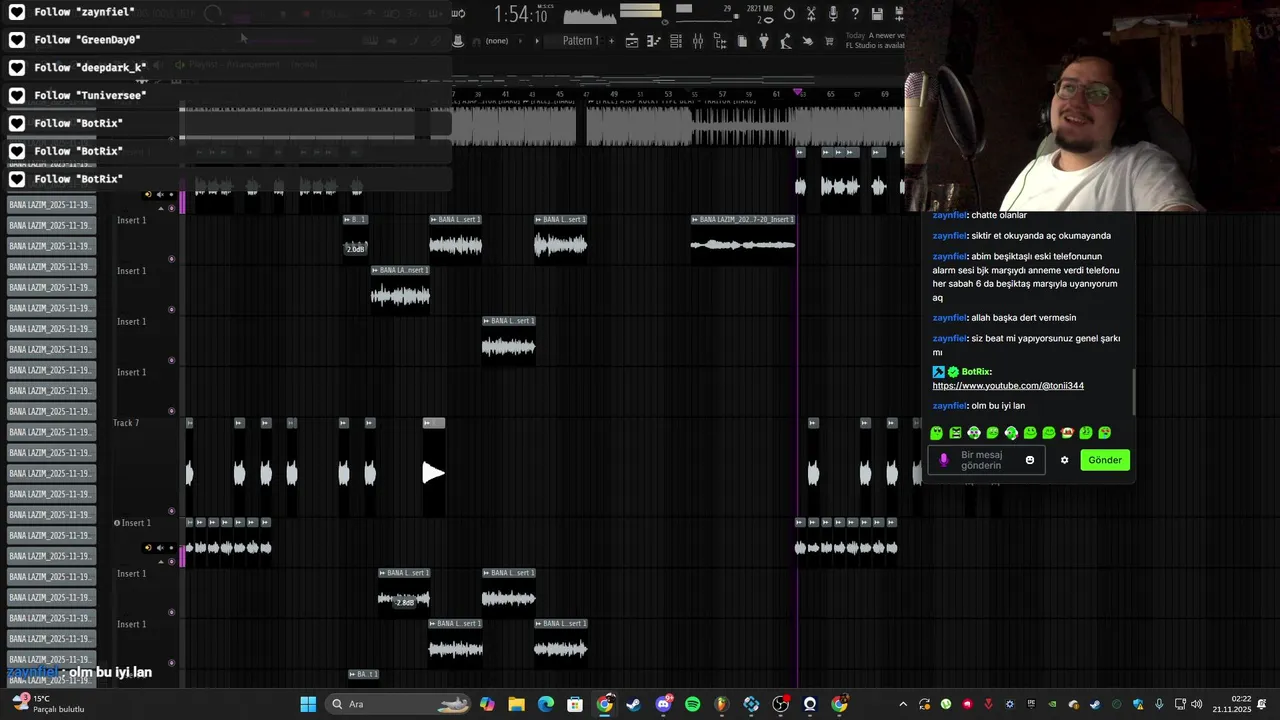Open the FL Studio Playlist view
The width and height of the screenshot is (1280, 720).
tap(632, 41)
